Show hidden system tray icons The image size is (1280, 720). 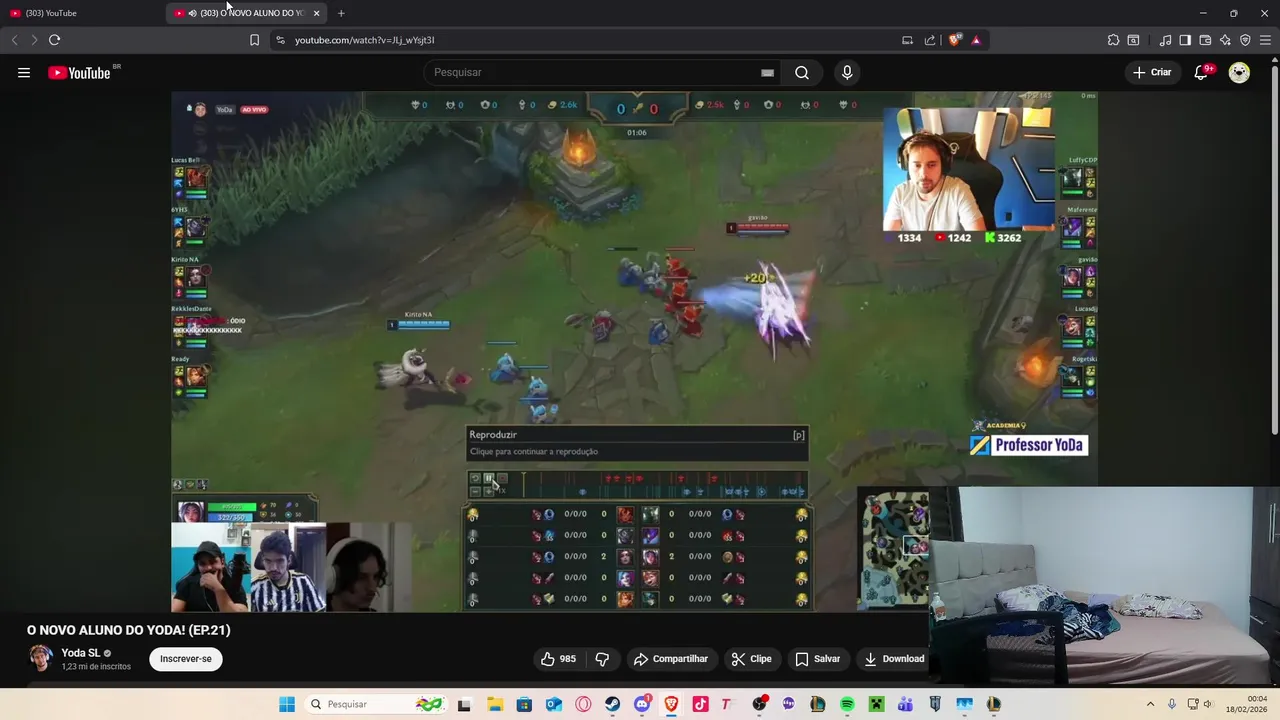click(1150, 704)
